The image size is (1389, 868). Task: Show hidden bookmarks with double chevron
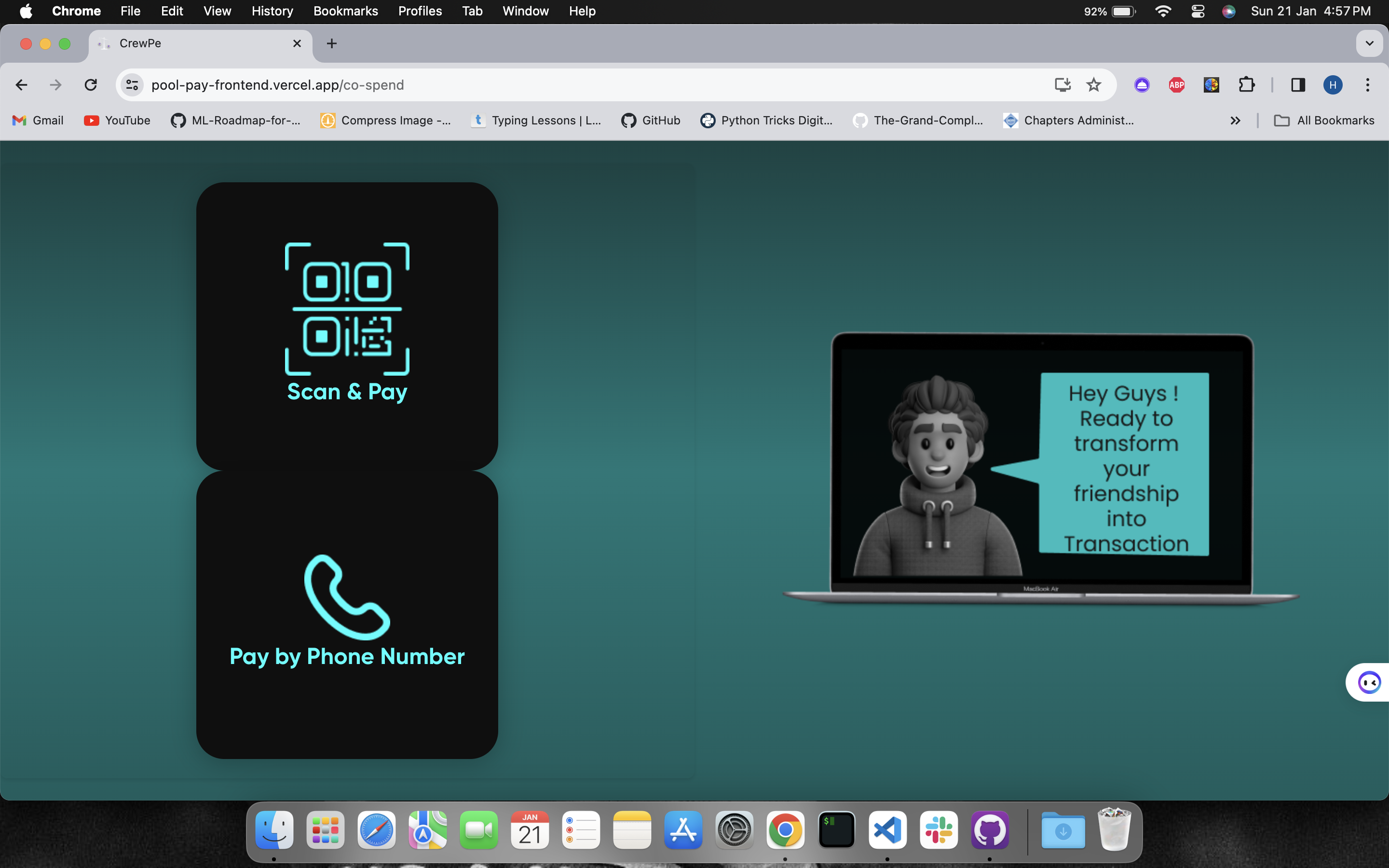tap(1235, 121)
